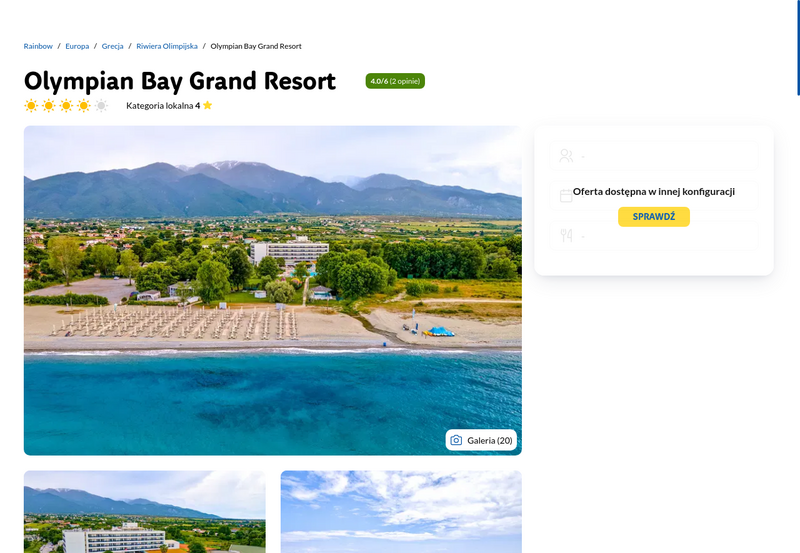The height and width of the screenshot is (553, 800).
Task: Click the SPRAWDŹ button
Action: pos(654,217)
